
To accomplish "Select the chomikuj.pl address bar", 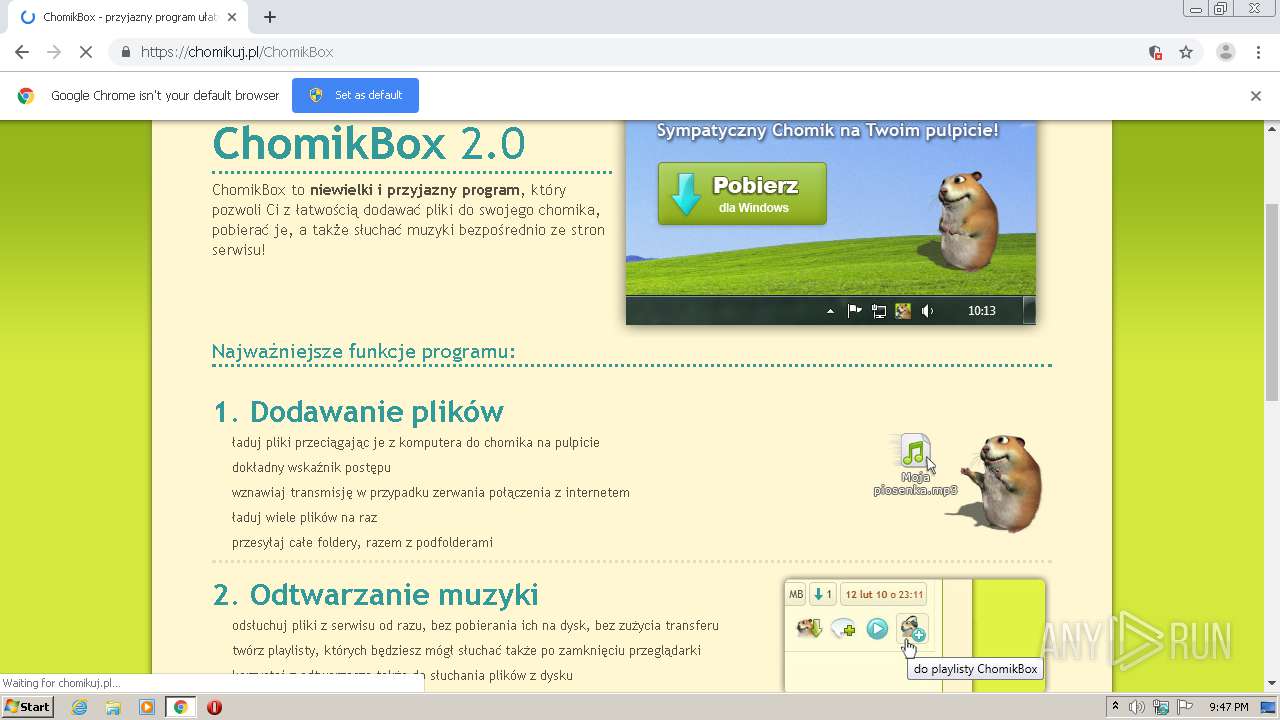I will click(640, 52).
